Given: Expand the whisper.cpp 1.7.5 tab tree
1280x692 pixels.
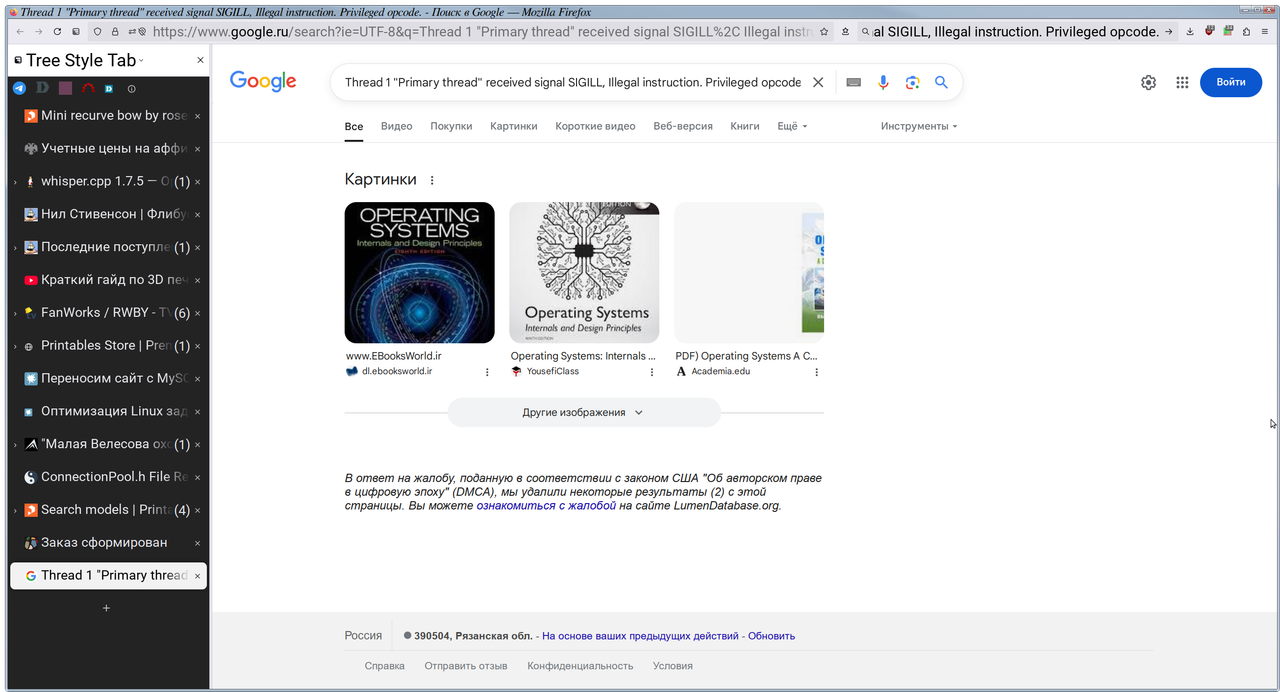Looking at the screenshot, I should click(15, 182).
